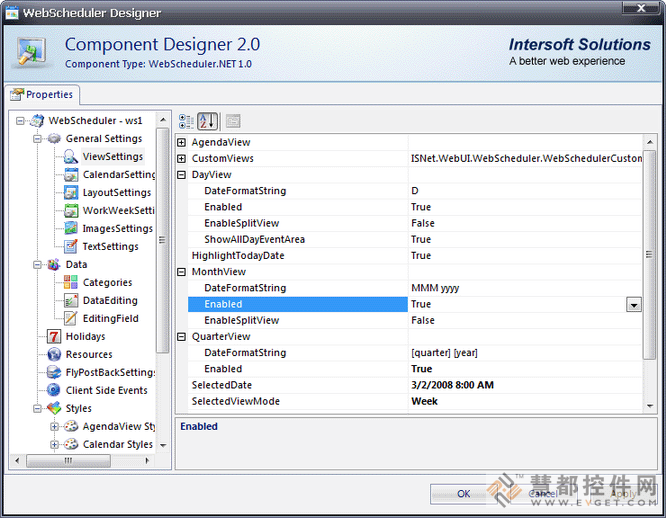Switch property grid to Categorized view

point(186,121)
